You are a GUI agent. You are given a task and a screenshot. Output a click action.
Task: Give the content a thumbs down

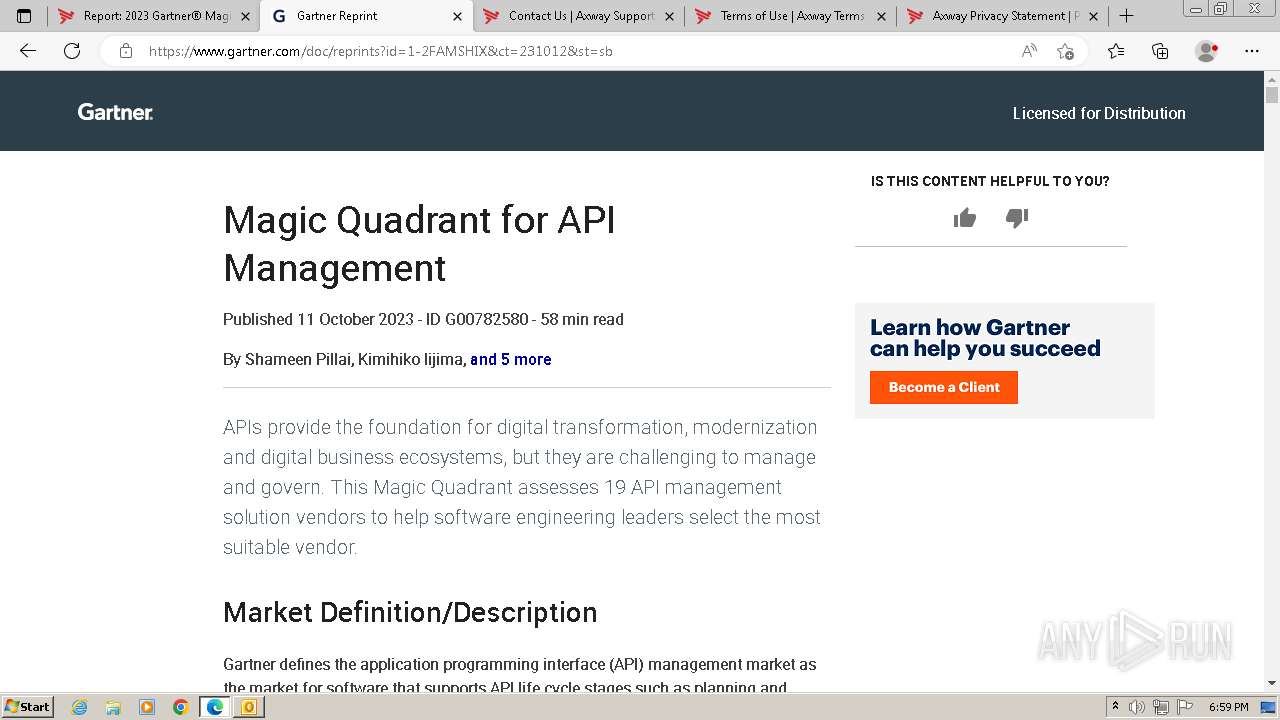point(1017,218)
